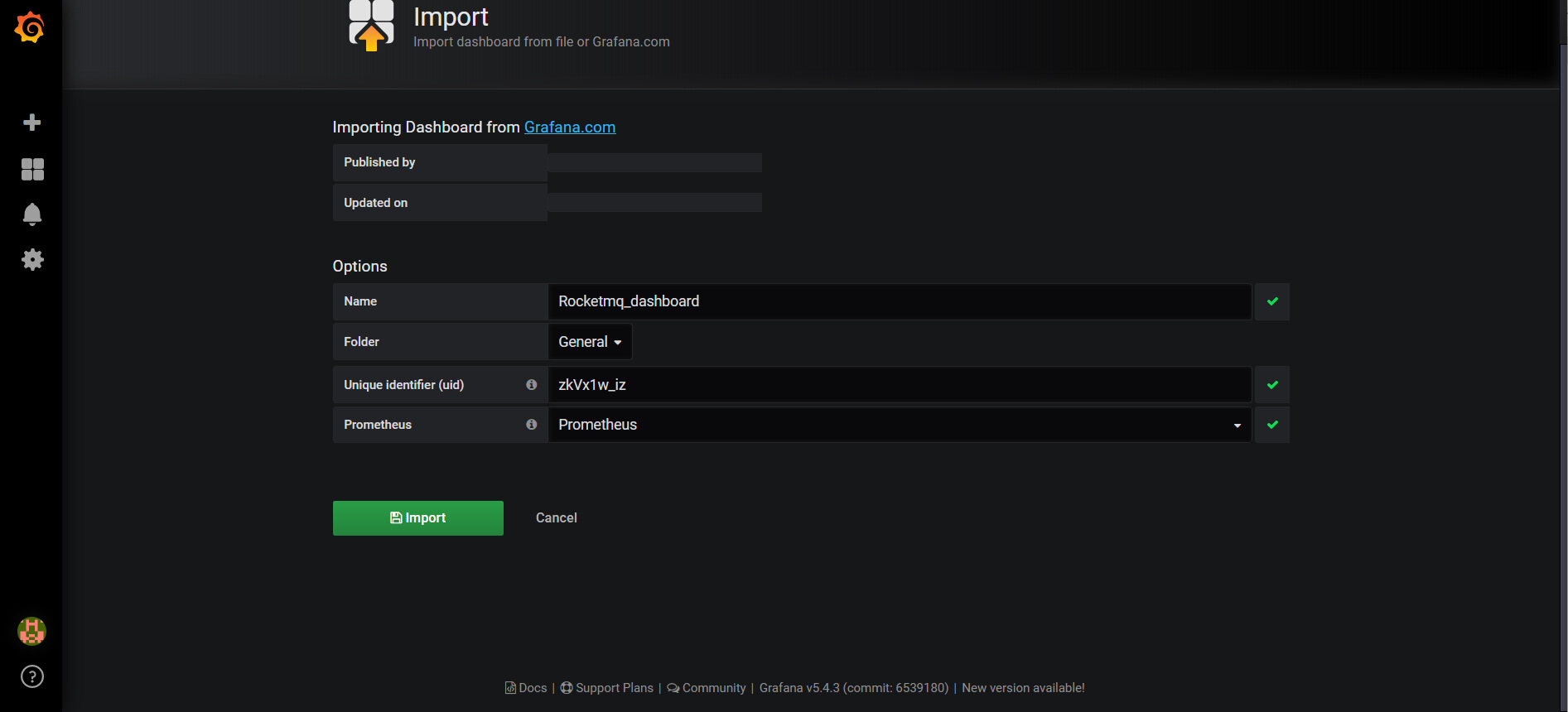Click the info icon beside Prometheus label
This screenshot has width=1568, height=712.
tap(532, 425)
